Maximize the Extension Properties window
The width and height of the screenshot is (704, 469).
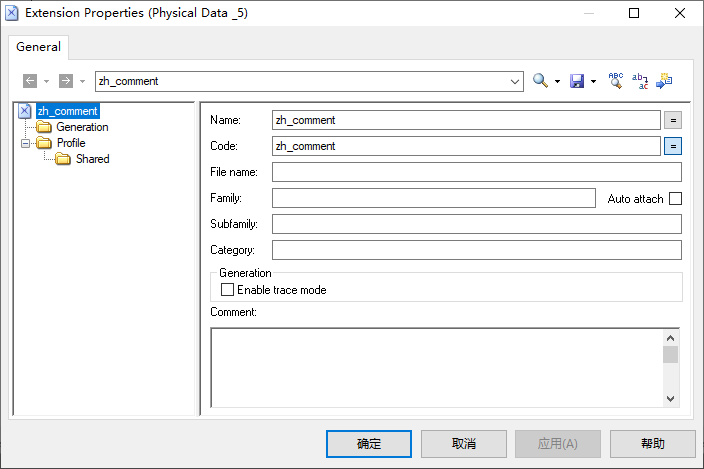pyautogui.click(x=634, y=13)
